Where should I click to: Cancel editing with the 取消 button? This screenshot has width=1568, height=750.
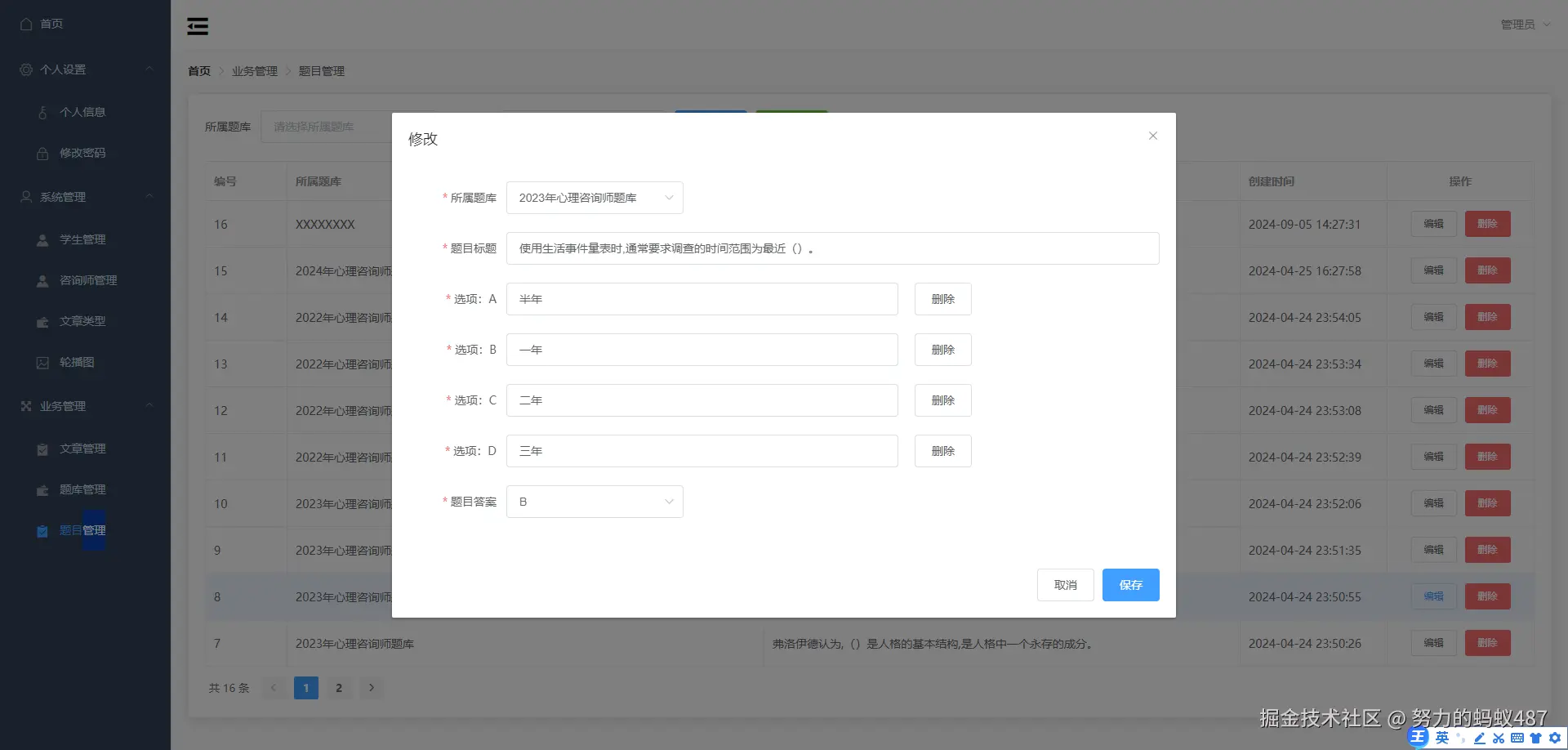pyautogui.click(x=1065, y=584)
